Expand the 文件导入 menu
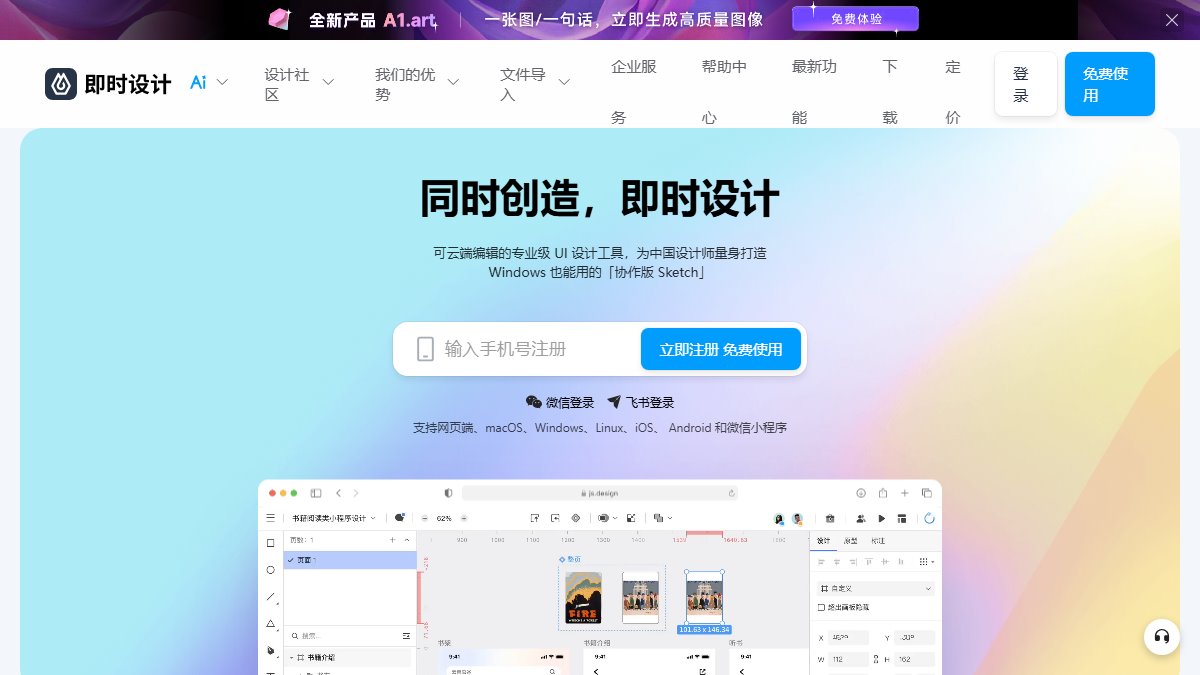1200x675 pixels. tap(535, 85)
